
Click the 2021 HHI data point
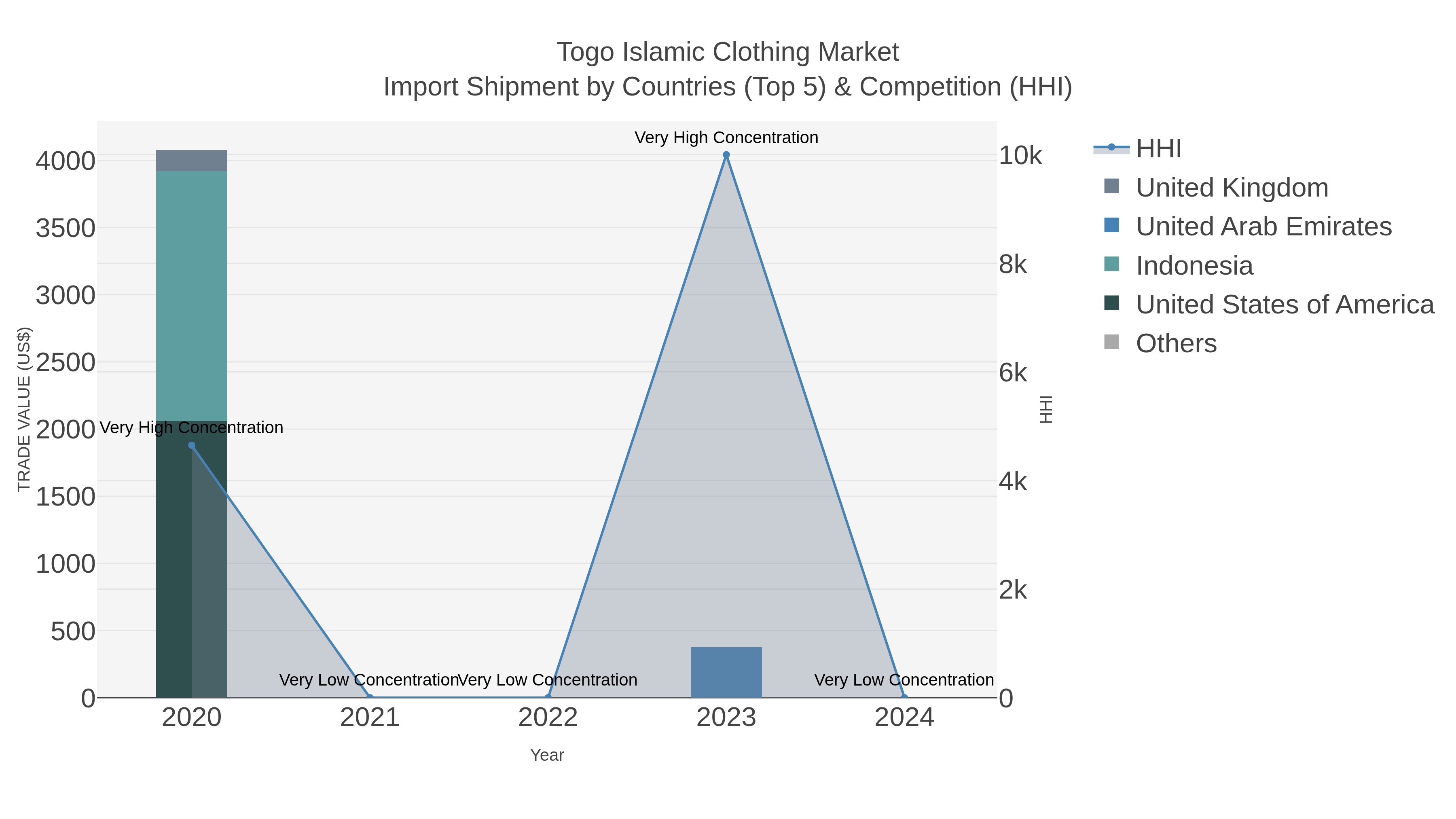point(370,698)
